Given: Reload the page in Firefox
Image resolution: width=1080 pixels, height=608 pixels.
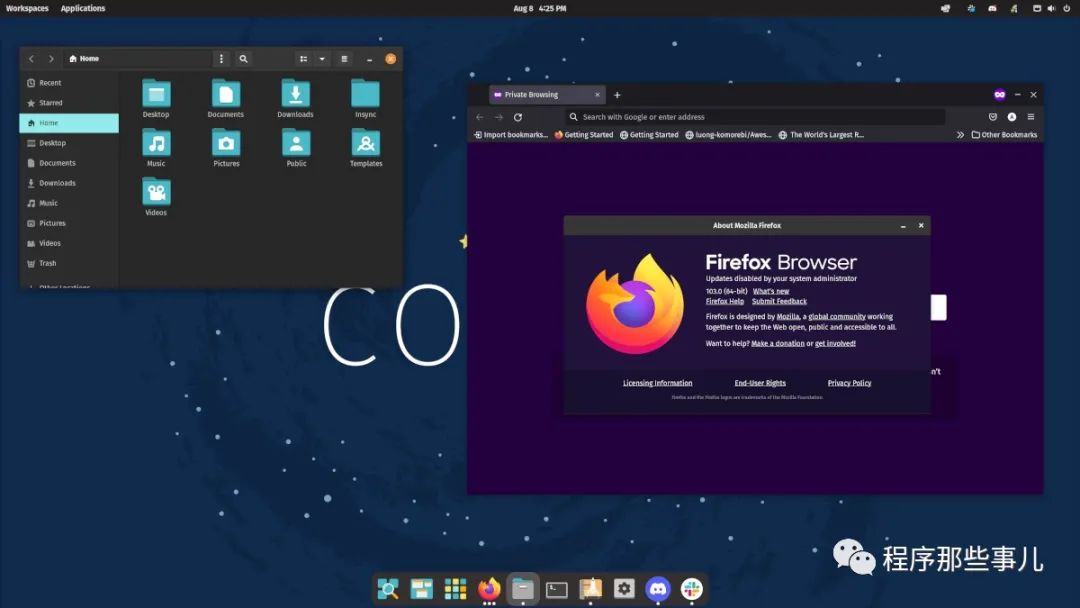Looking at the screenshot, I should [518, 117].
